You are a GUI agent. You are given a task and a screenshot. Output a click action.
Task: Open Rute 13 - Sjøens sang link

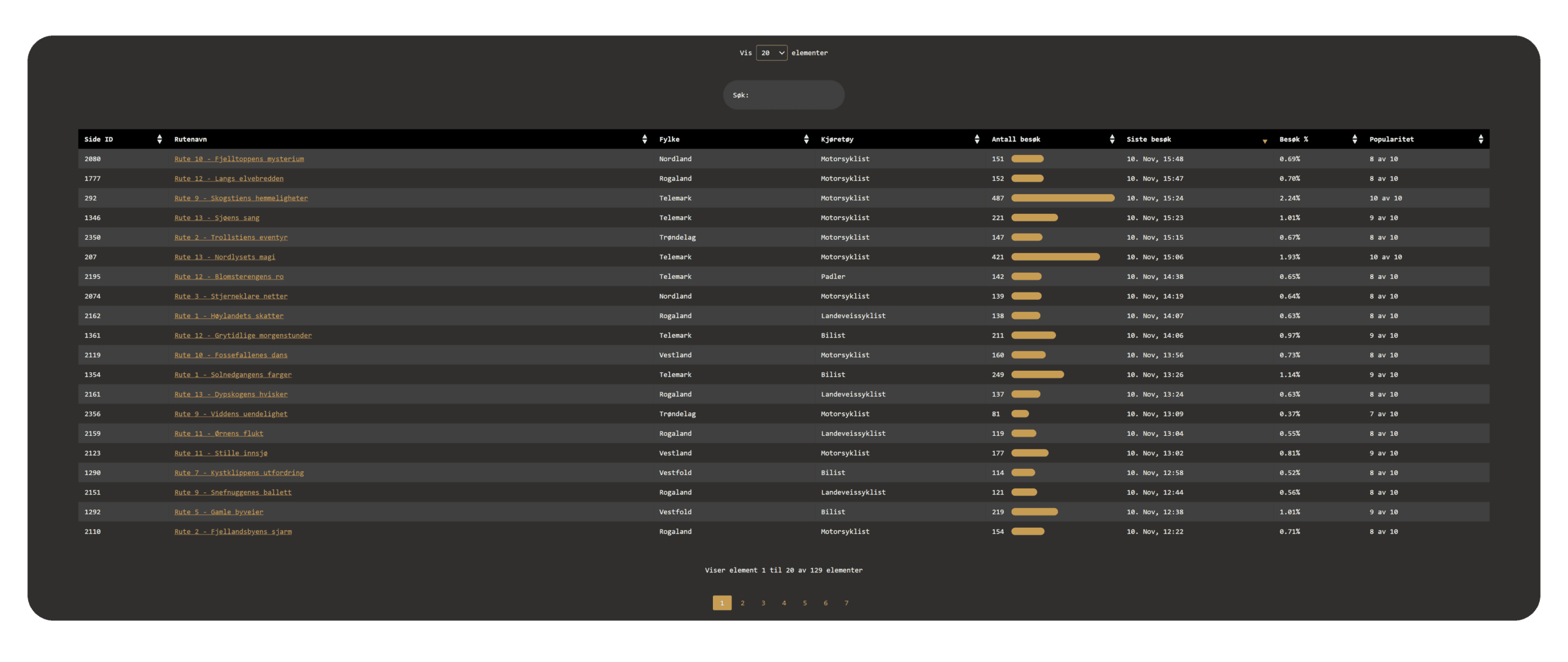point(217,218)
